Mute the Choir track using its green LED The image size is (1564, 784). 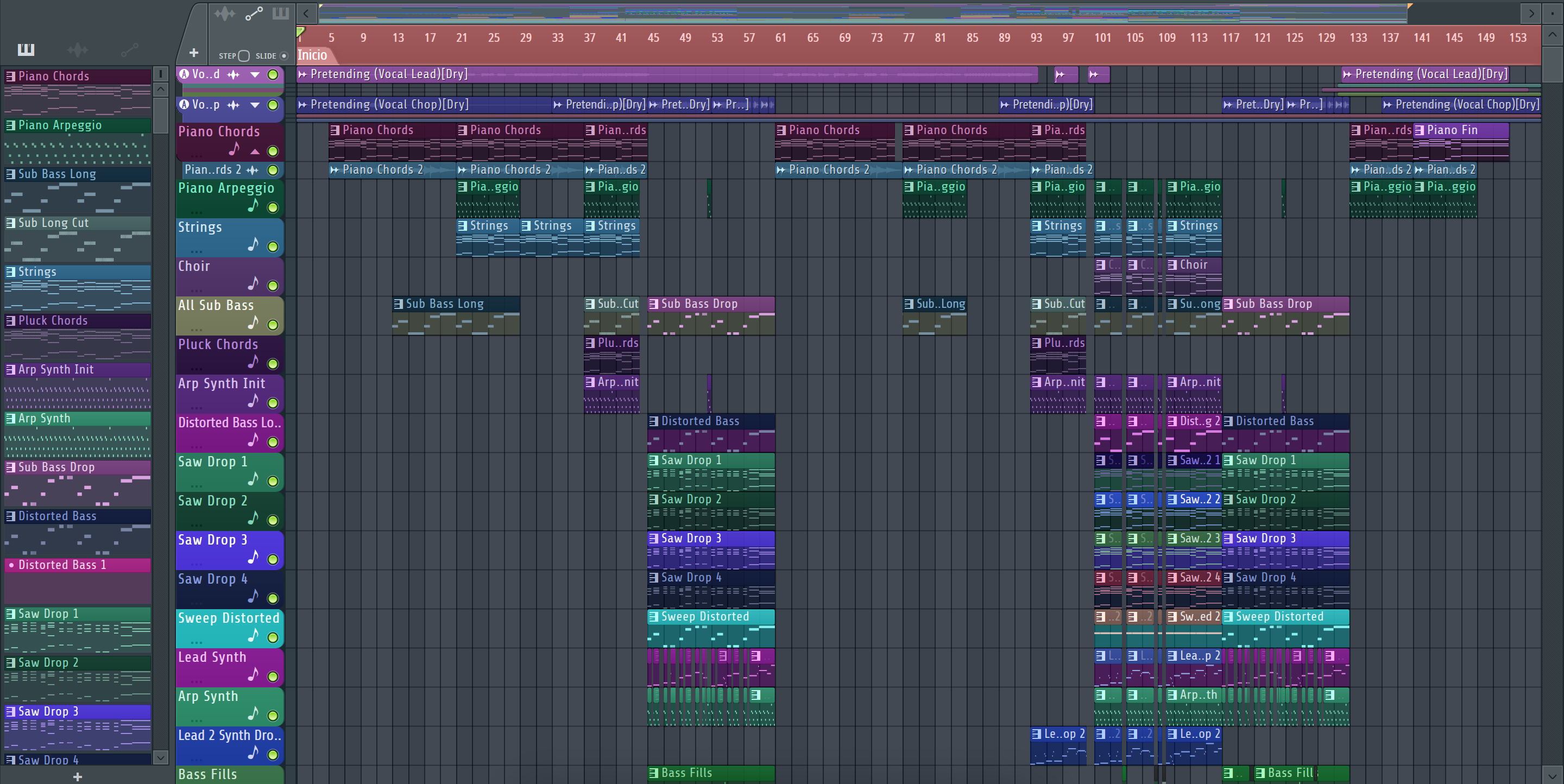273,286
